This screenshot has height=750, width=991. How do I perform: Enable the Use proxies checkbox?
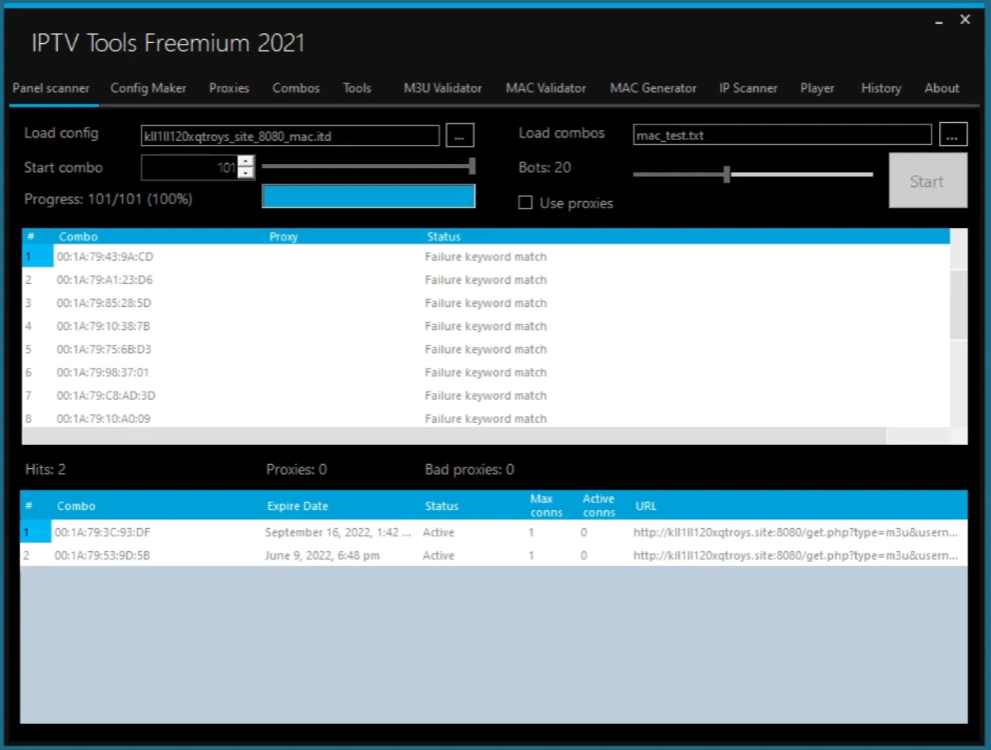(x=525, y=203)
